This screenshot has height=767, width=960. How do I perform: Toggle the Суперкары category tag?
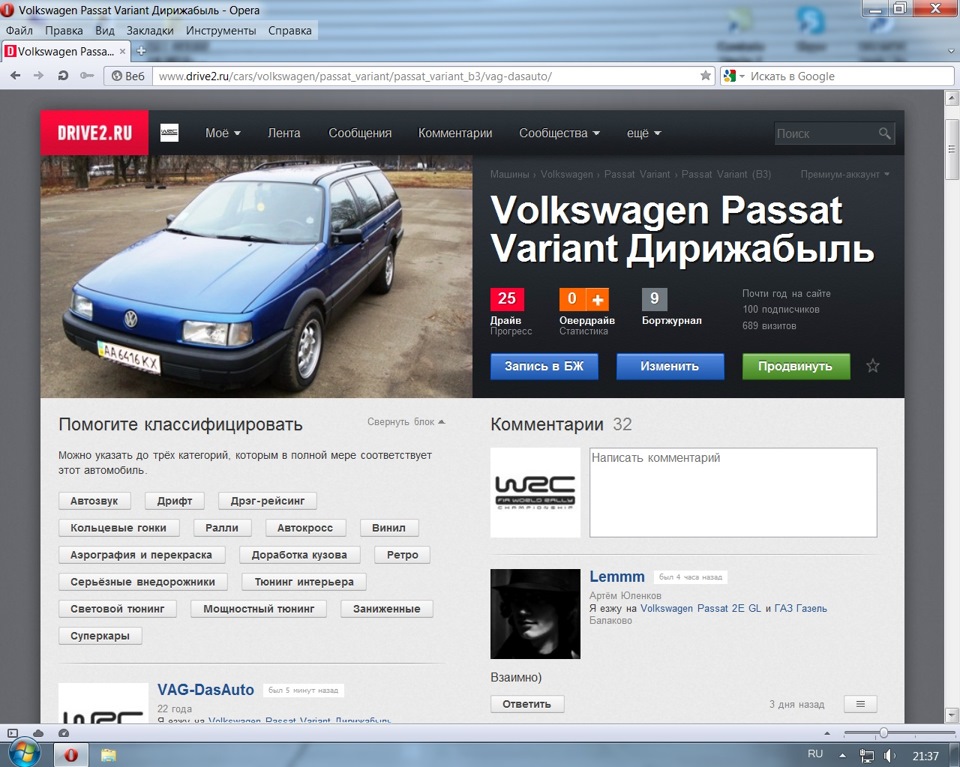pos(100,635)
